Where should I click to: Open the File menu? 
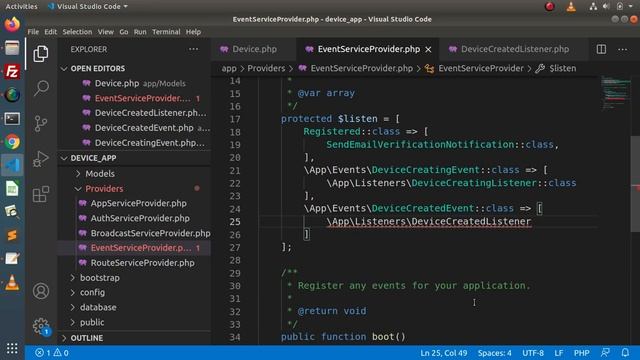click(33, 32)
